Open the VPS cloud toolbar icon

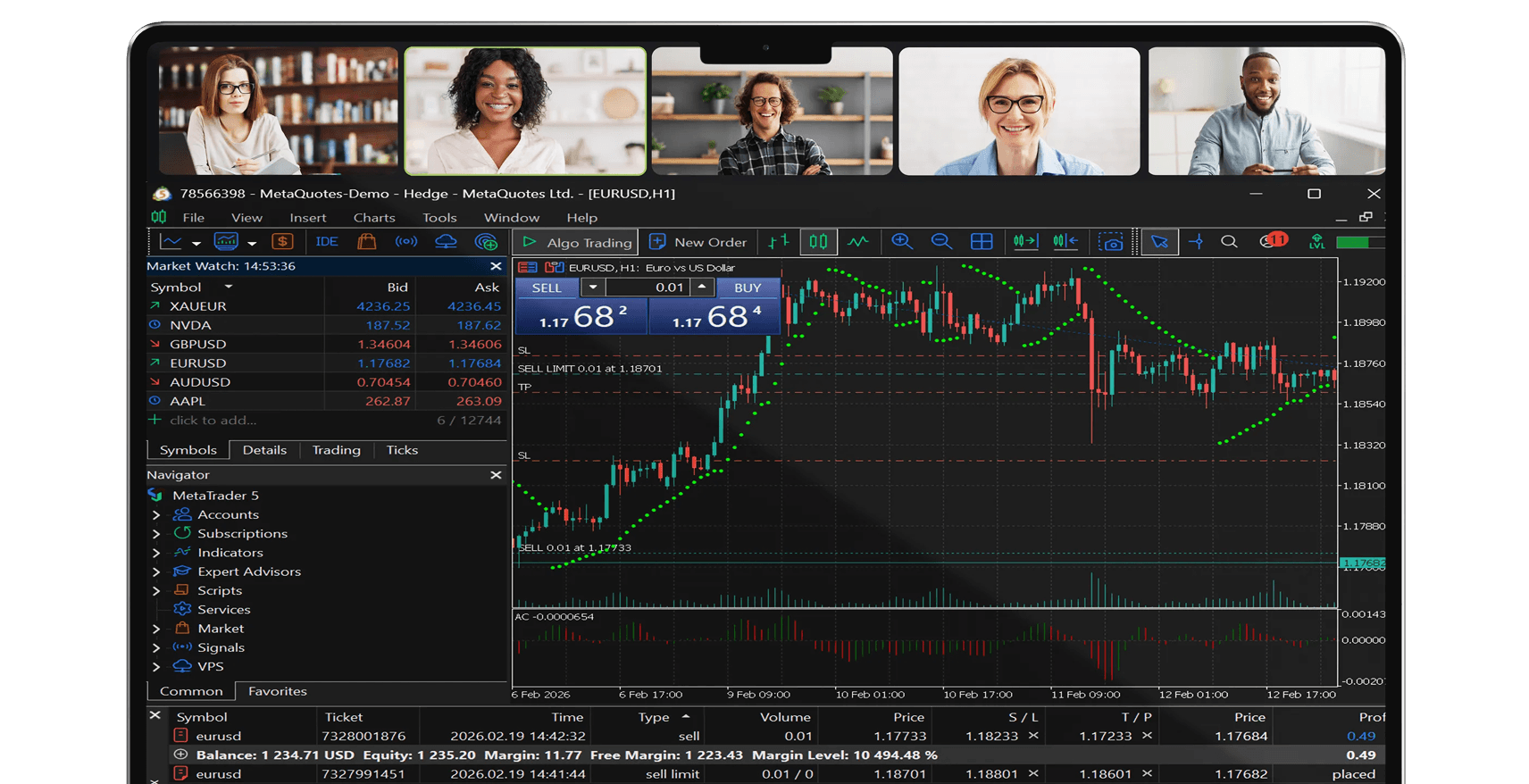[x=446, y=242]
